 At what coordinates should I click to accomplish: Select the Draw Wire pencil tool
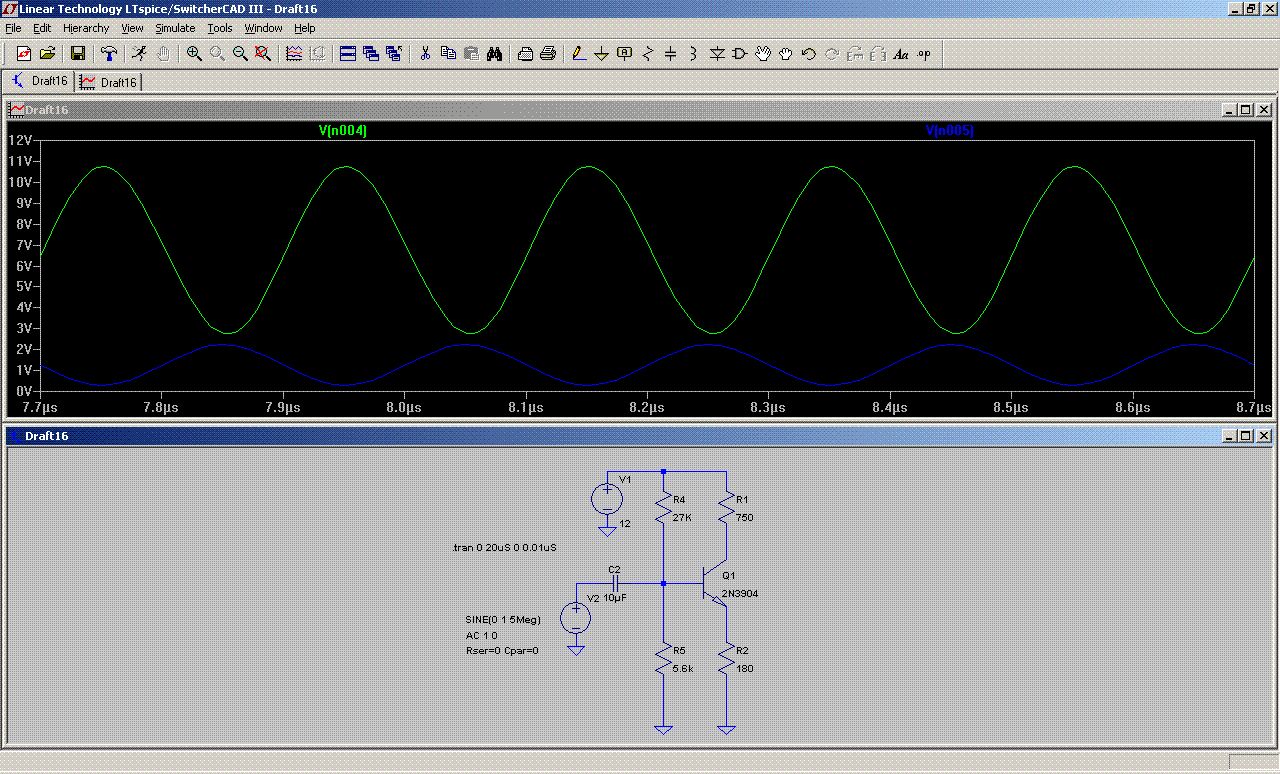click(578, 54)
